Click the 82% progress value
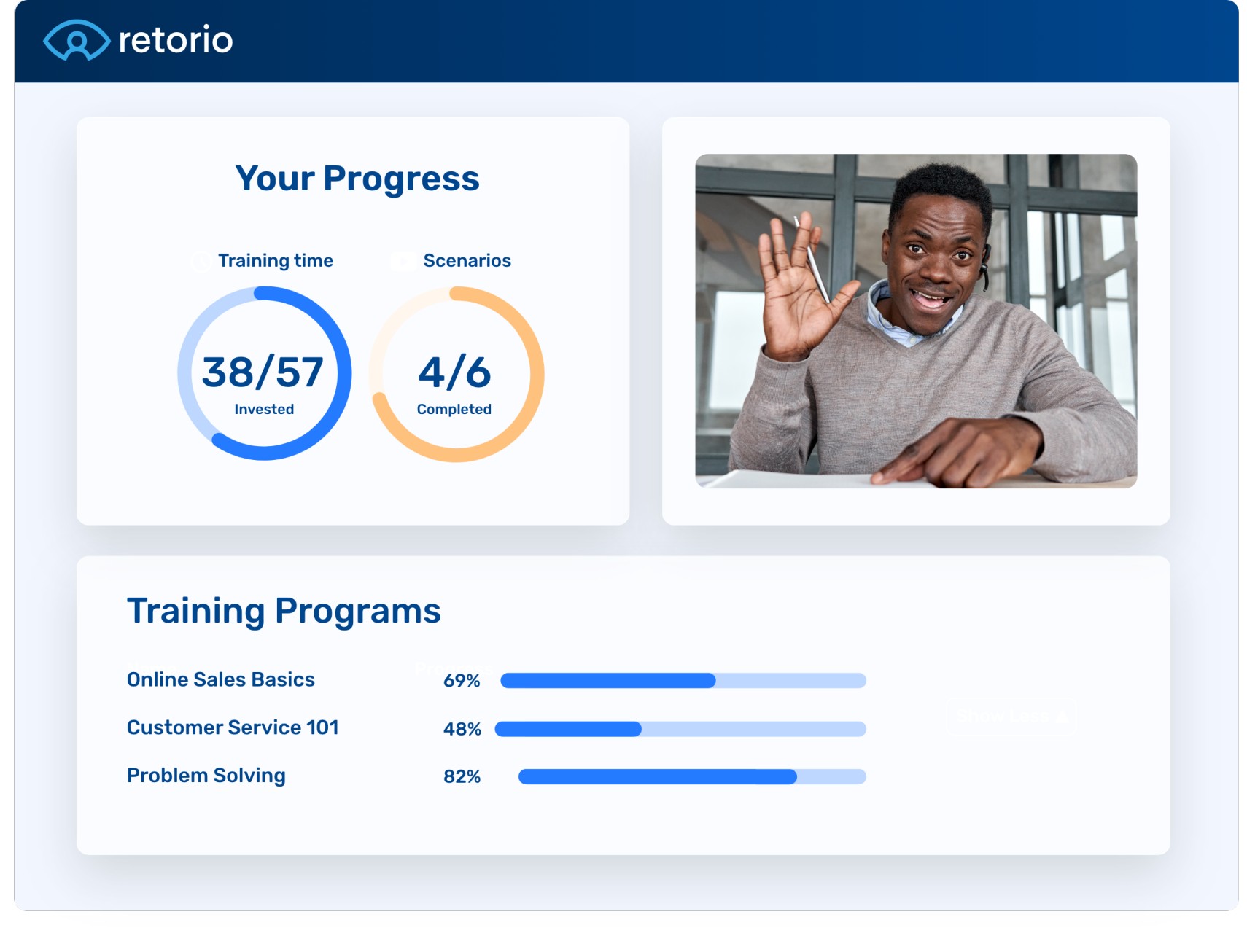The width and height of the screenshot is (1247, 952). click(x=462, y=777)
